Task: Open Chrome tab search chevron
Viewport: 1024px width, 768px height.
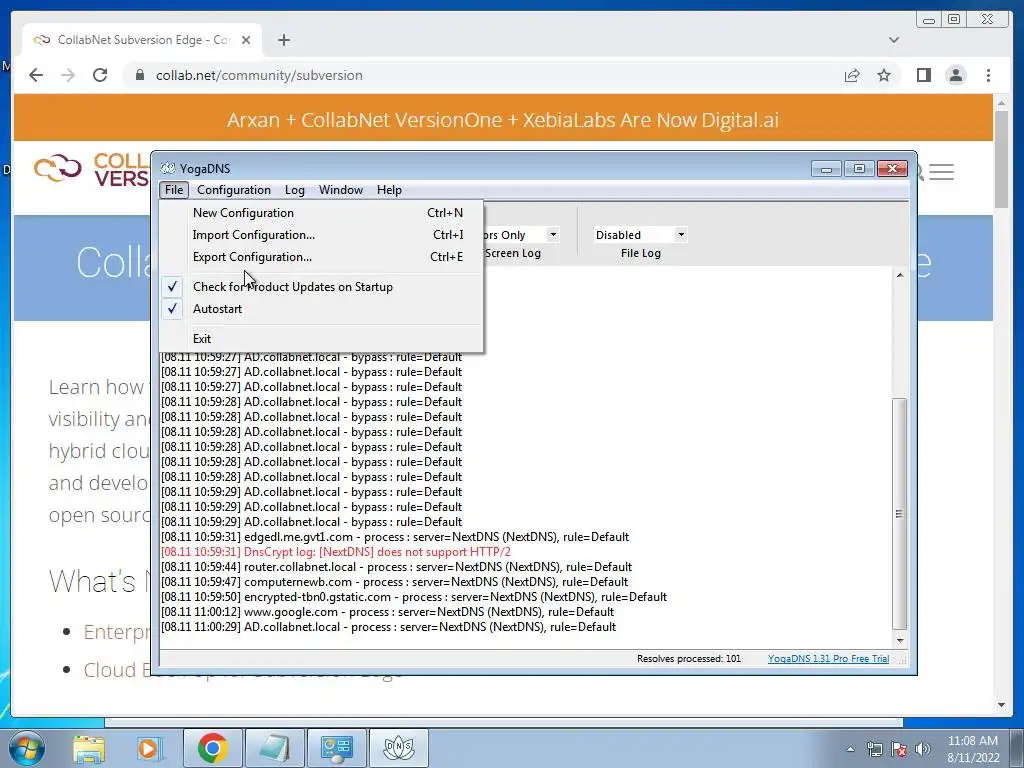Action: 894,40
